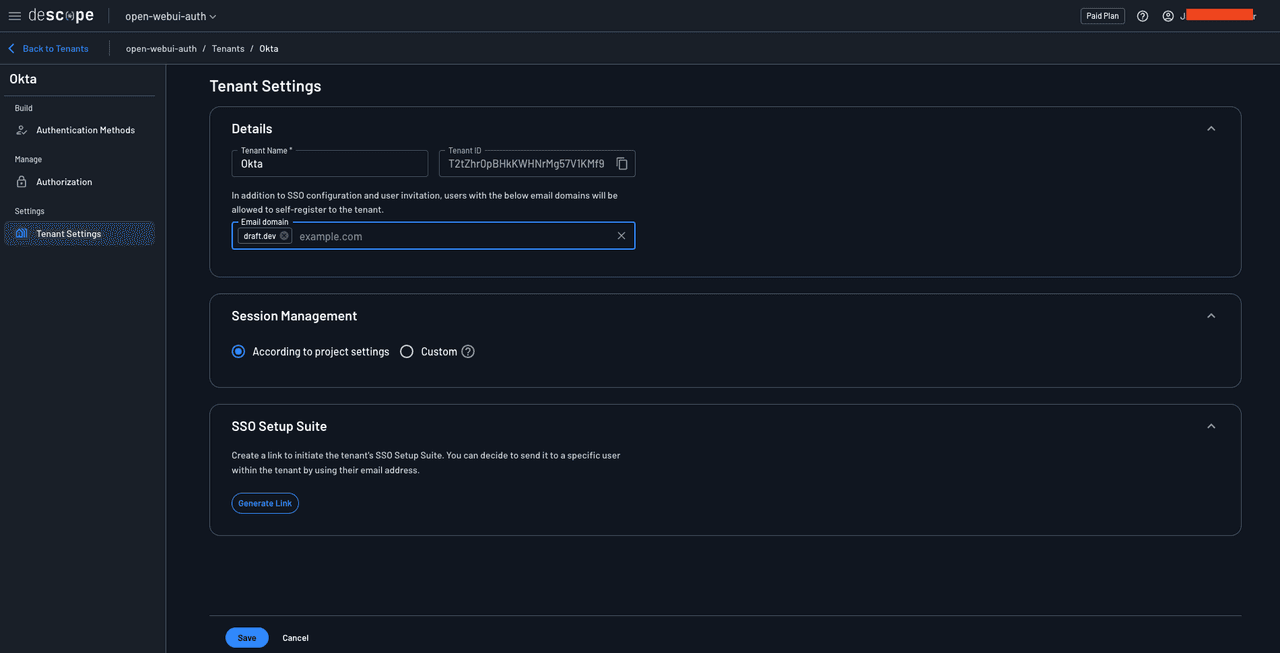Click the Custom session help tooltip icon
This screenshot has width=1280, height=653.
468,352
